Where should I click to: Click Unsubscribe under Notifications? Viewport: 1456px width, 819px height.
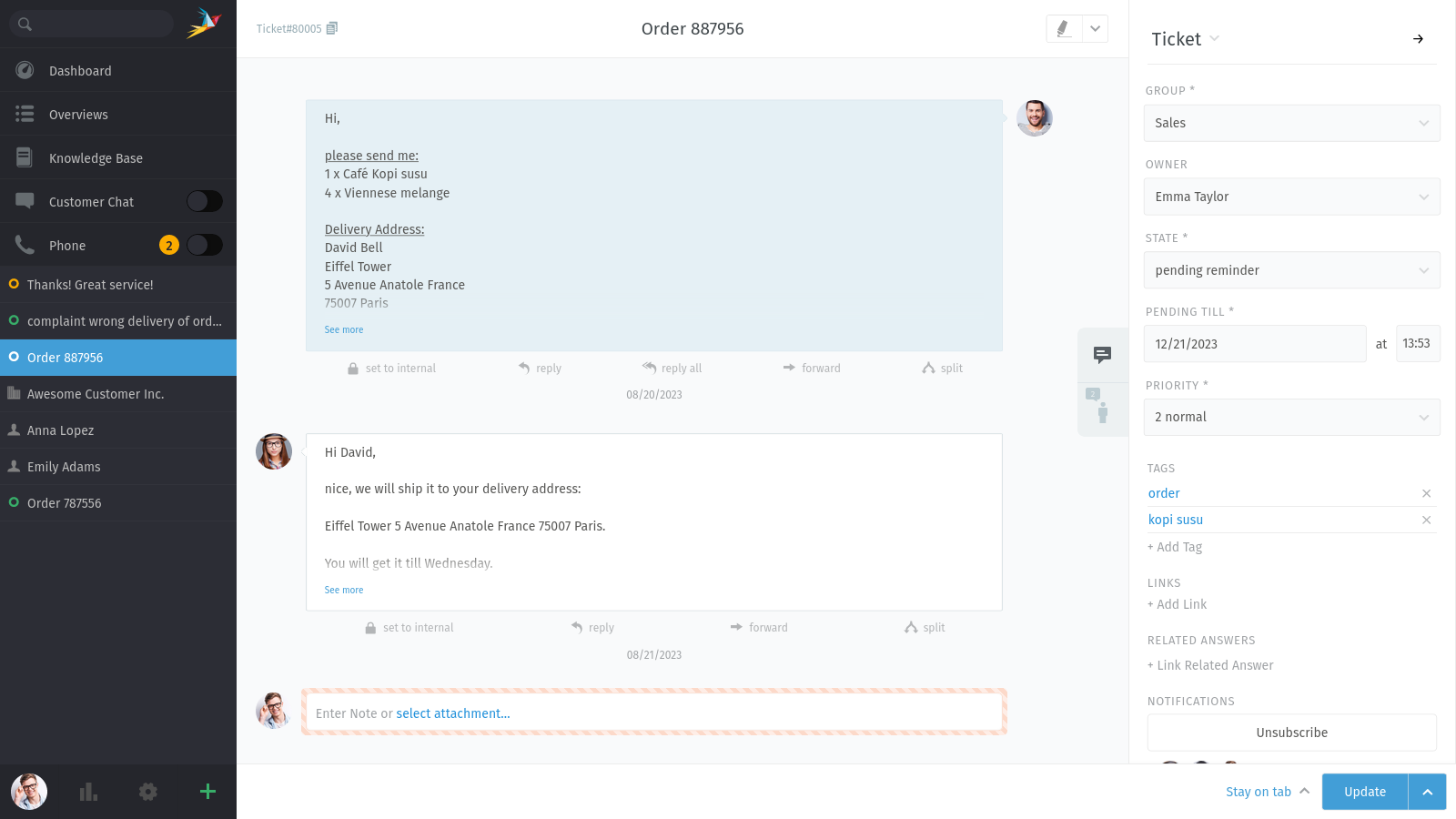[x=1291, y=732]
